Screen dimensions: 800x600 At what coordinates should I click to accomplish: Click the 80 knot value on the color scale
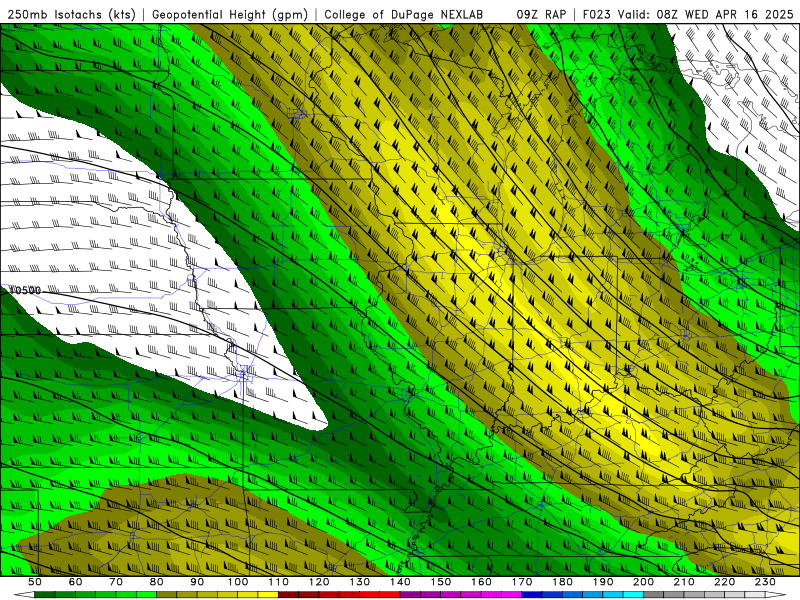(x=157, y=582)
